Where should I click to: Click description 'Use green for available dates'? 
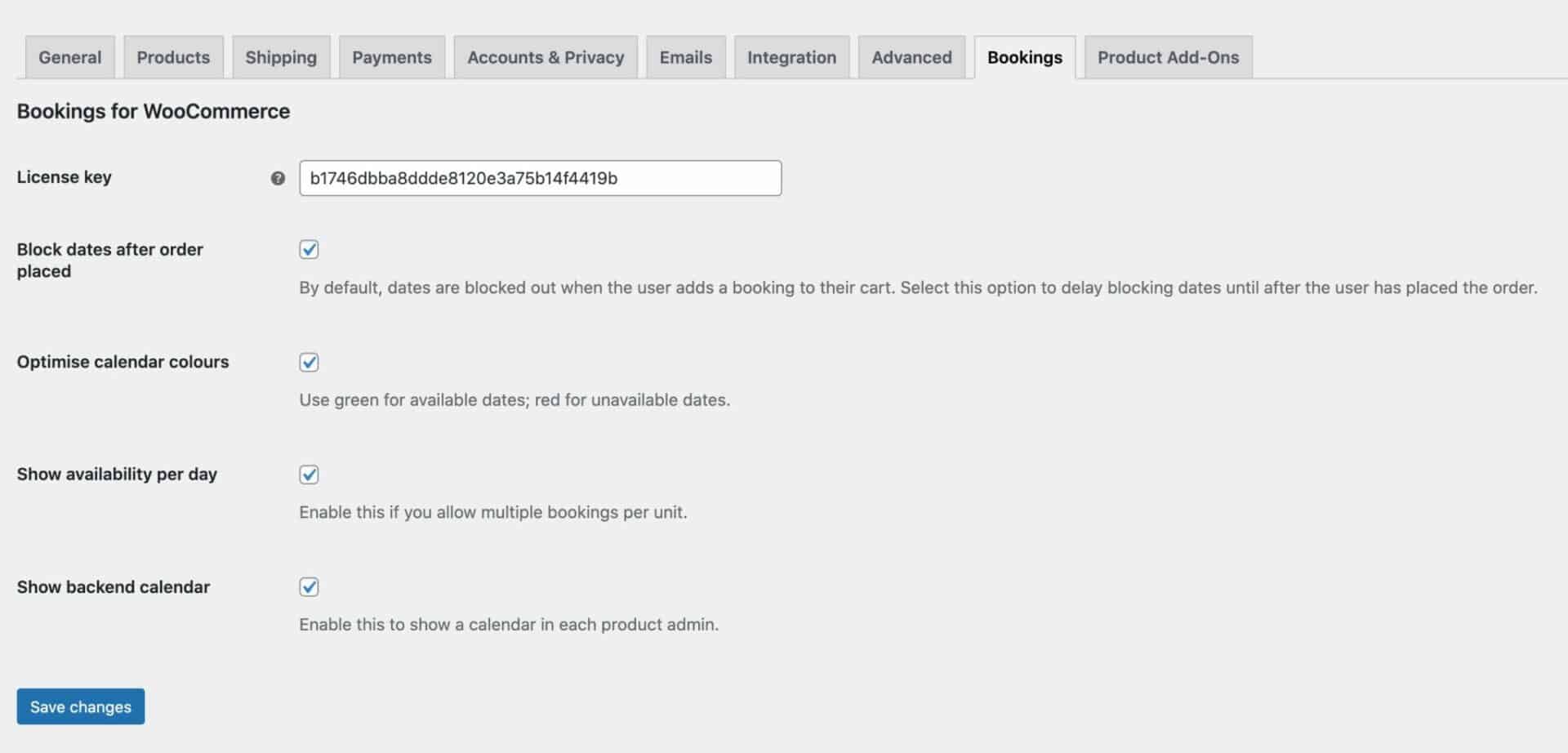point(514,400)
